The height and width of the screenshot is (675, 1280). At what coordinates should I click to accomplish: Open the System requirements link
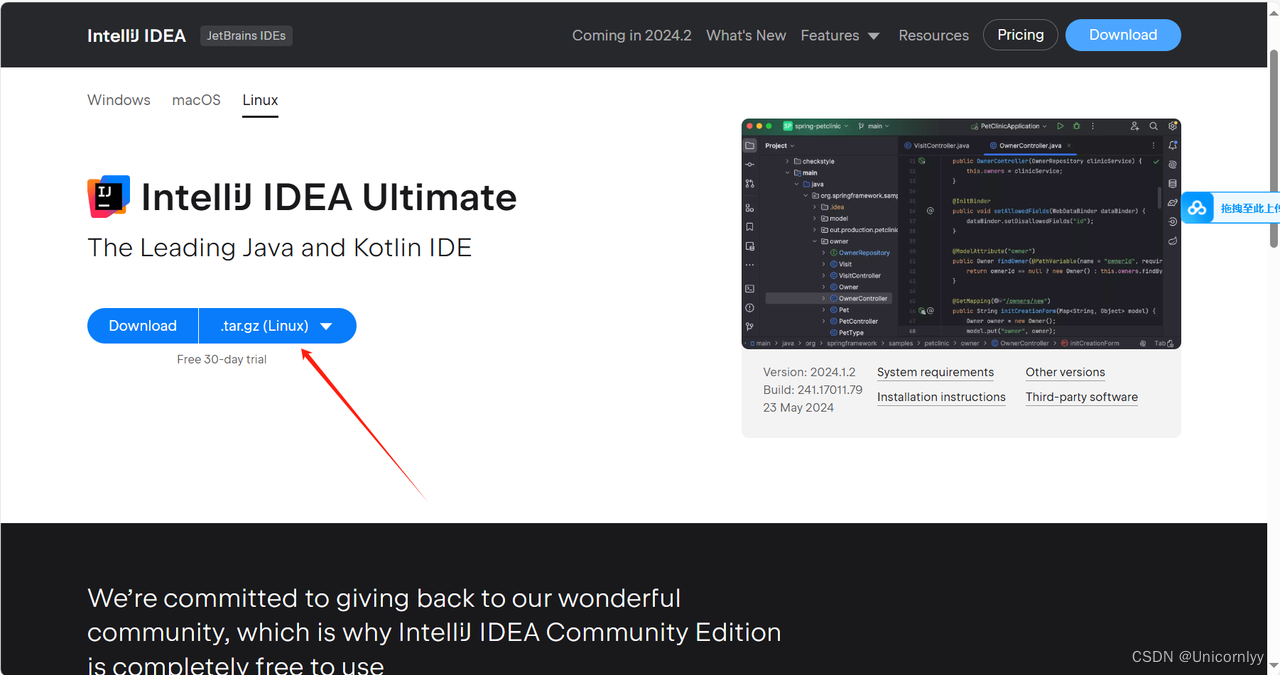pos(935,372)
